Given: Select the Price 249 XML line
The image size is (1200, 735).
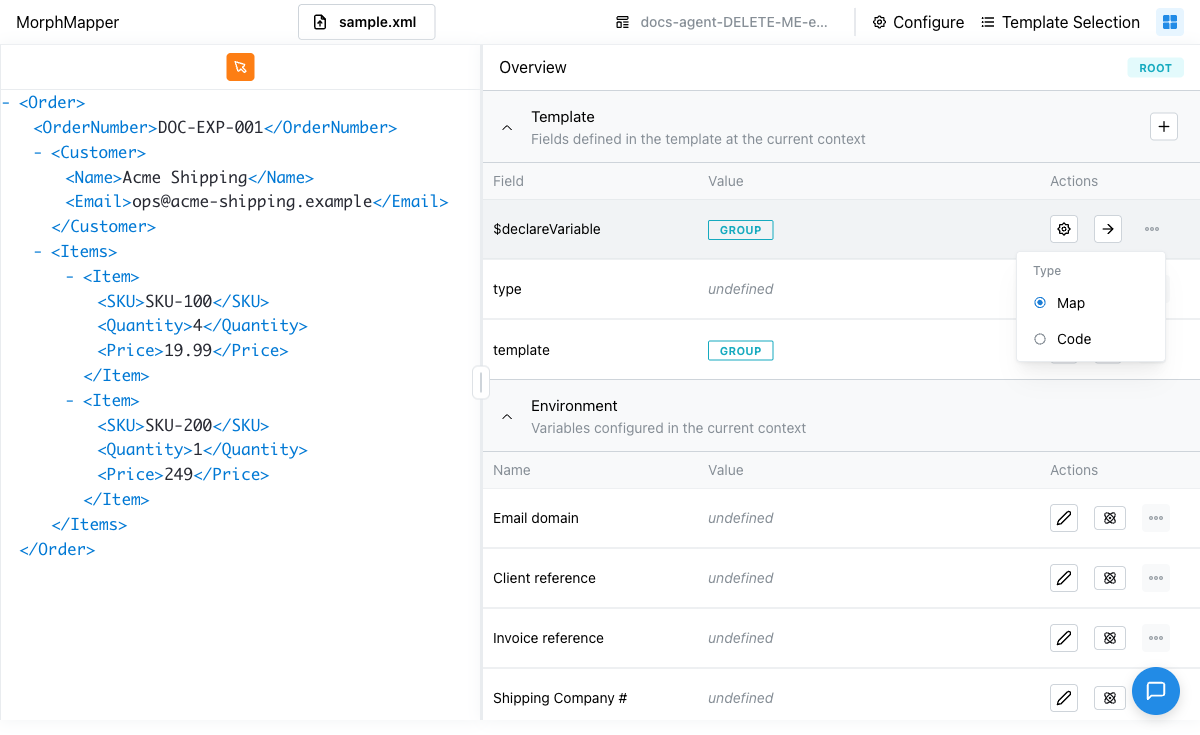Looking at the screenshot, I should pyautogui.click(x=184, y=474).
